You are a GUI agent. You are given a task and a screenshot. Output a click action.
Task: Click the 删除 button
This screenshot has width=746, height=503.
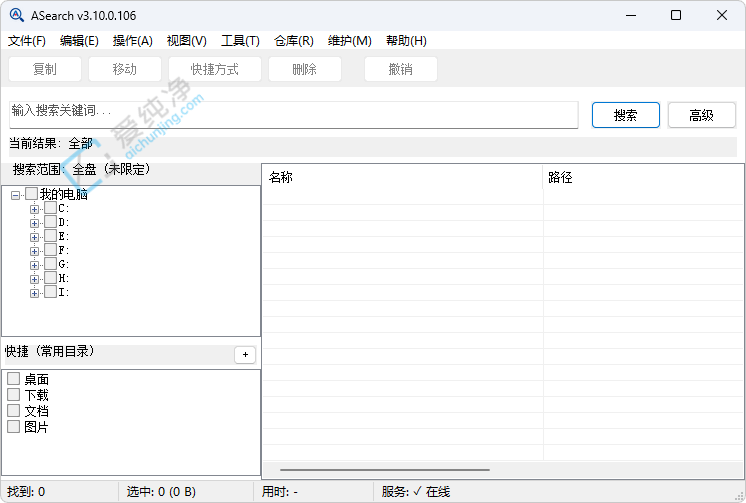click(304, 69)
